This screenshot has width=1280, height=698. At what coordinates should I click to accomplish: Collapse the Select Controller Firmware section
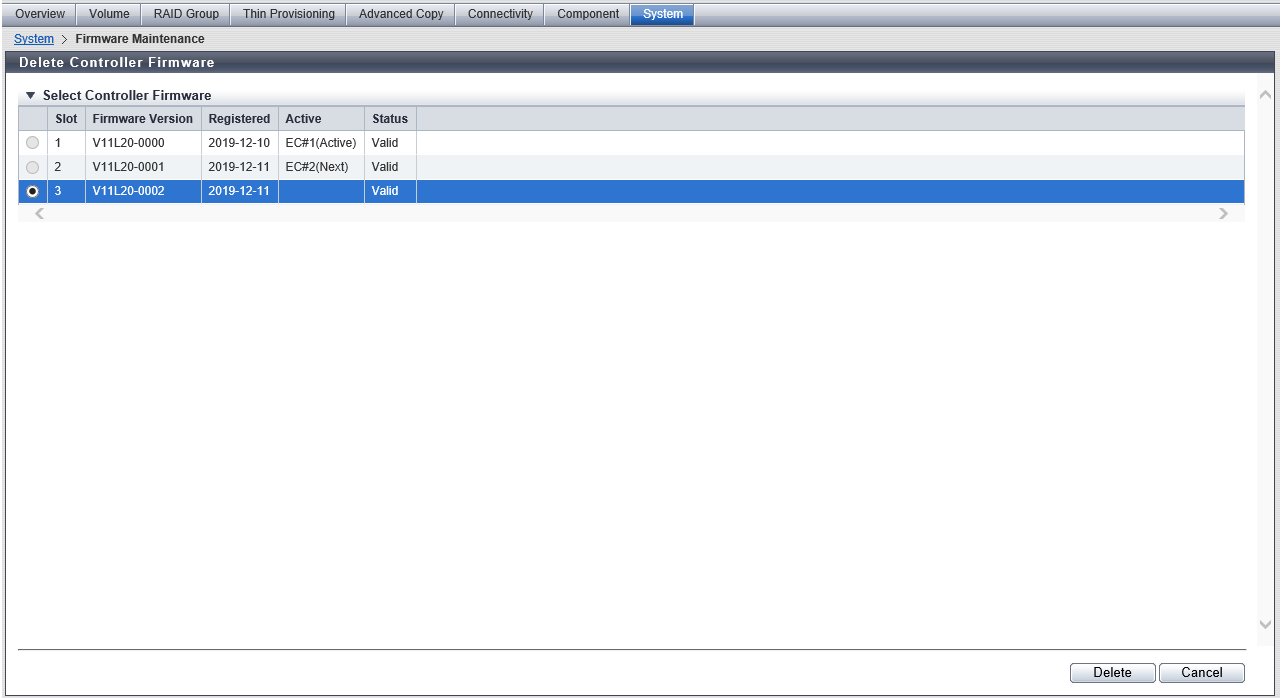point(31,96)
